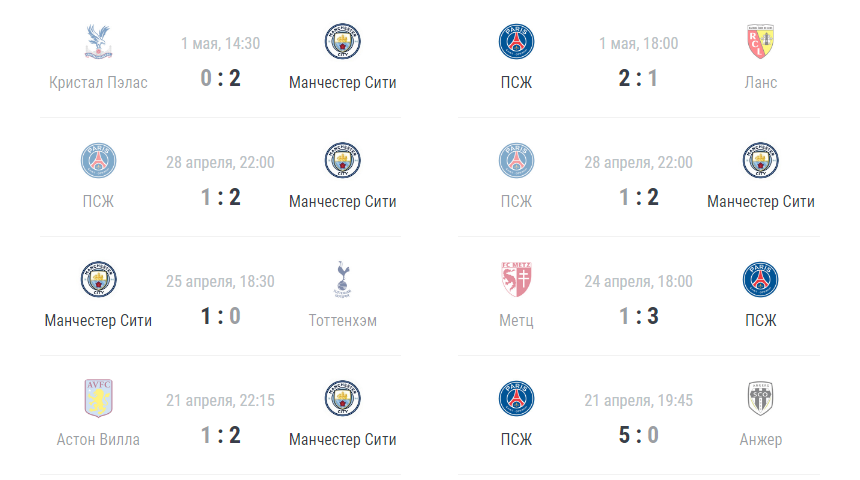Click the Crystal Palace eagle logo
This screenshot has width=860, height=480.
[x=98, y=42]
